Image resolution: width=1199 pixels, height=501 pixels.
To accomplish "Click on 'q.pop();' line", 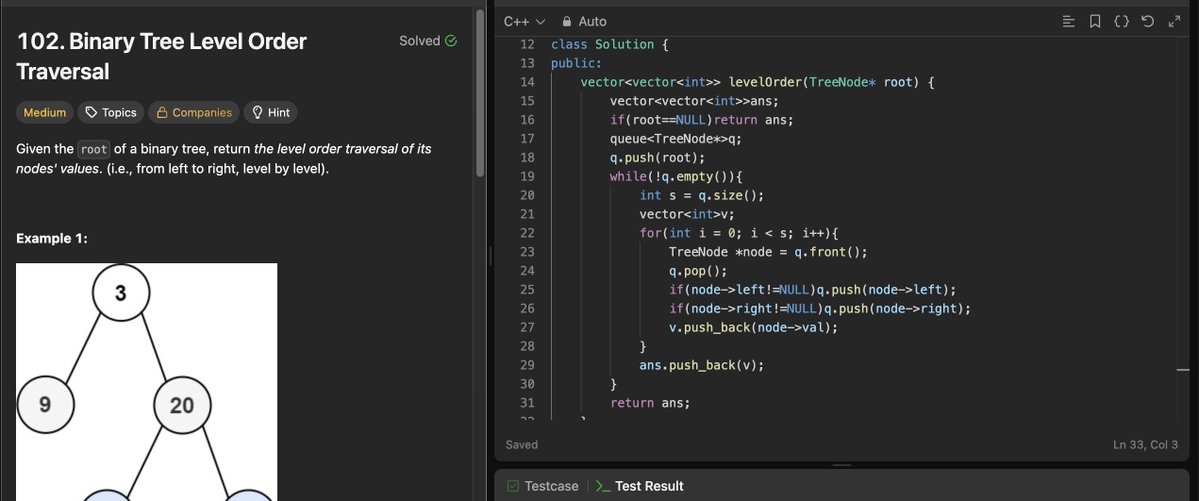I will coord(698,271).
